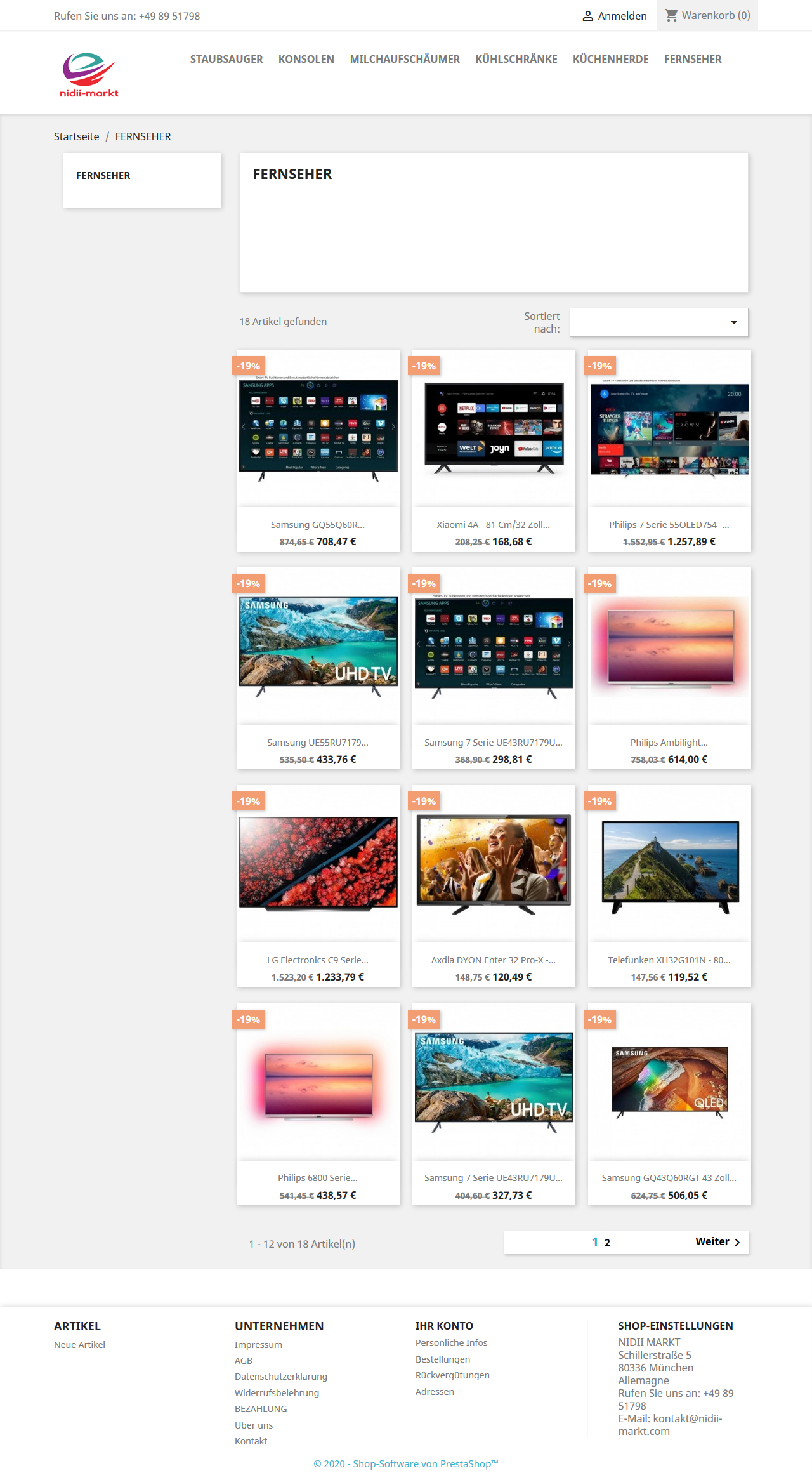
Task: Click the kontakt@nidii-markt.com email
Action: (670, 1425)
